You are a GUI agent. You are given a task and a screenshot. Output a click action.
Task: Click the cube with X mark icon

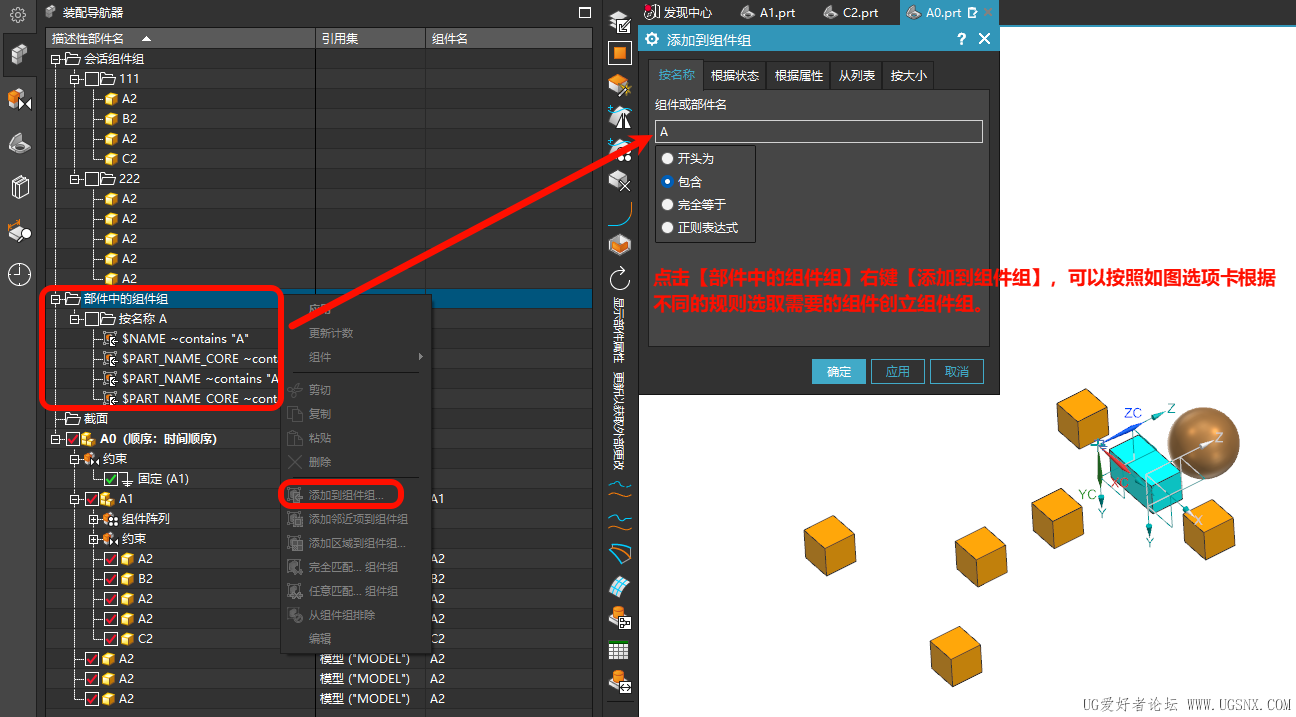coord(620,180)
